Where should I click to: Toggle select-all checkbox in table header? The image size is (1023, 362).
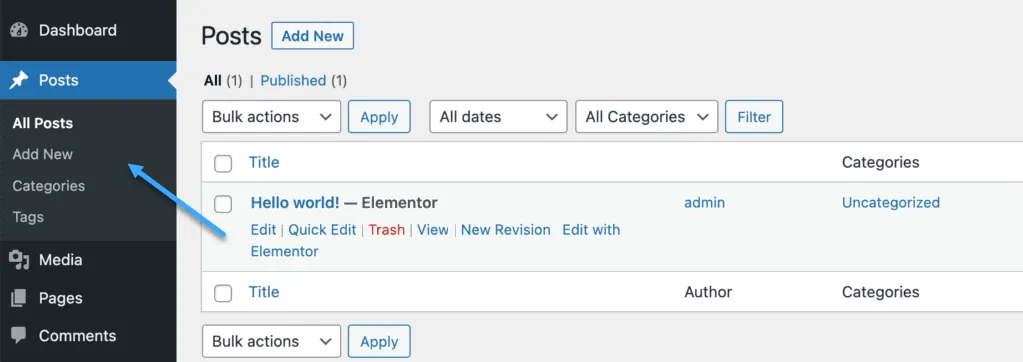(223, 163)
